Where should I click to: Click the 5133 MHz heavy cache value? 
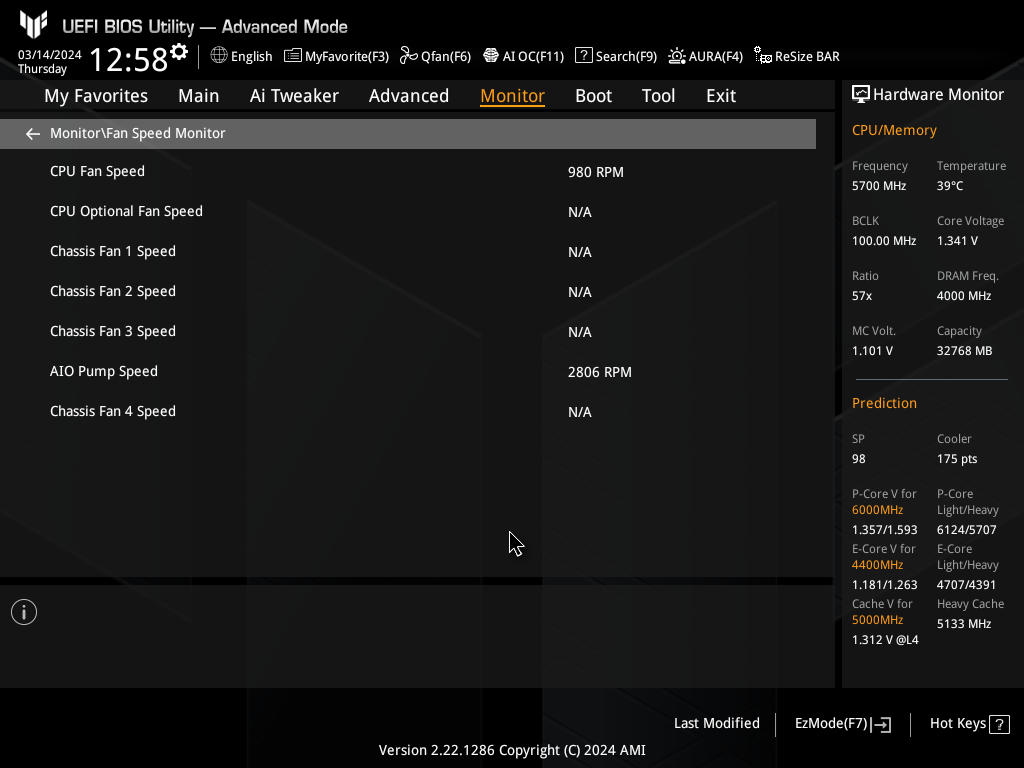coord(964,624)
